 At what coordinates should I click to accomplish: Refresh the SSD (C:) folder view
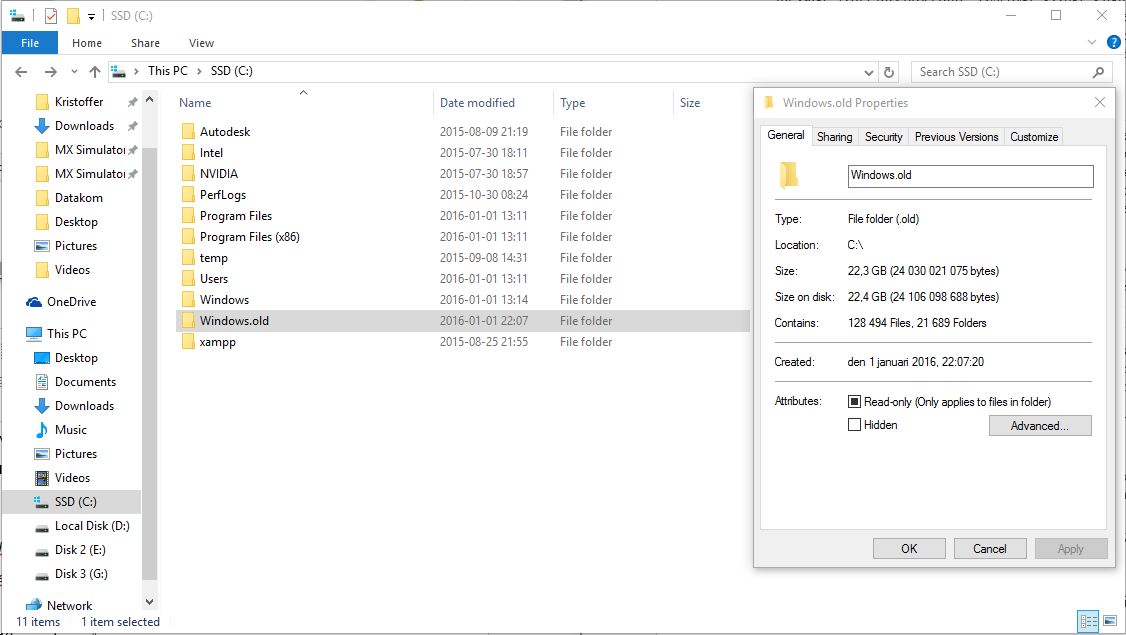click(x=889, y=72)
